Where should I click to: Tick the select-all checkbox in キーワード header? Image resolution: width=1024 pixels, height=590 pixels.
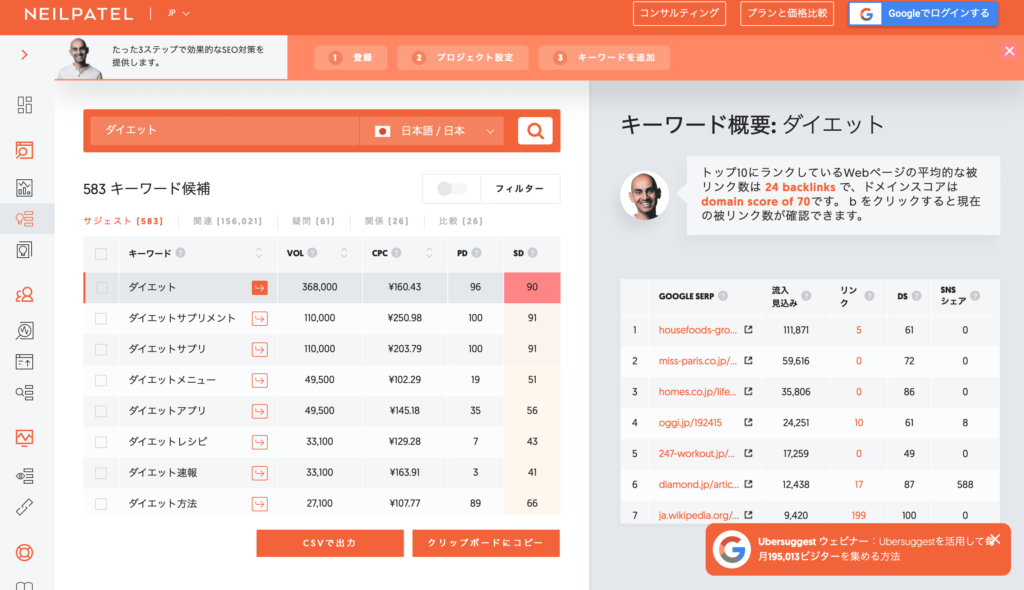pyautogui.click(x=101, y=254)
